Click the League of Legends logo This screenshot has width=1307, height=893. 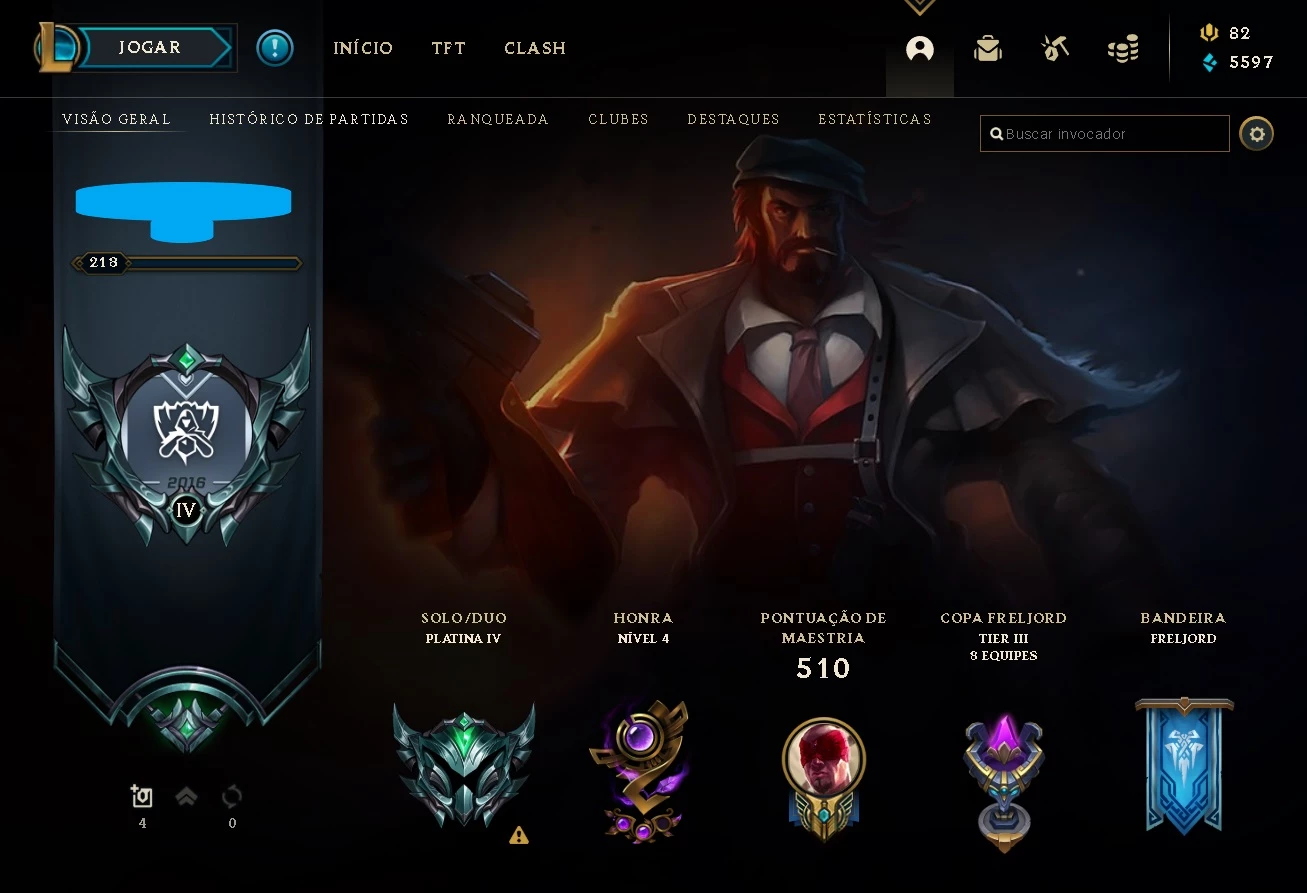tap(57, 48)
